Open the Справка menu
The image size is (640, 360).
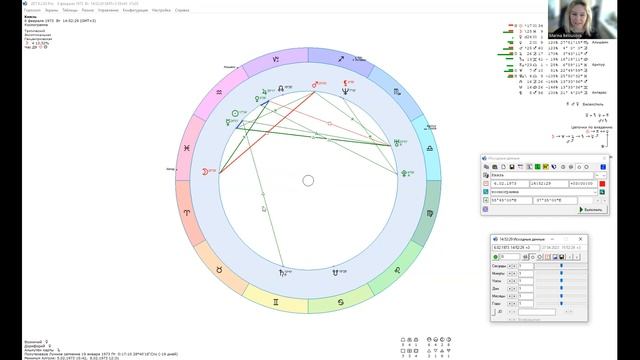pyautogui.click(x=182, y=10)
